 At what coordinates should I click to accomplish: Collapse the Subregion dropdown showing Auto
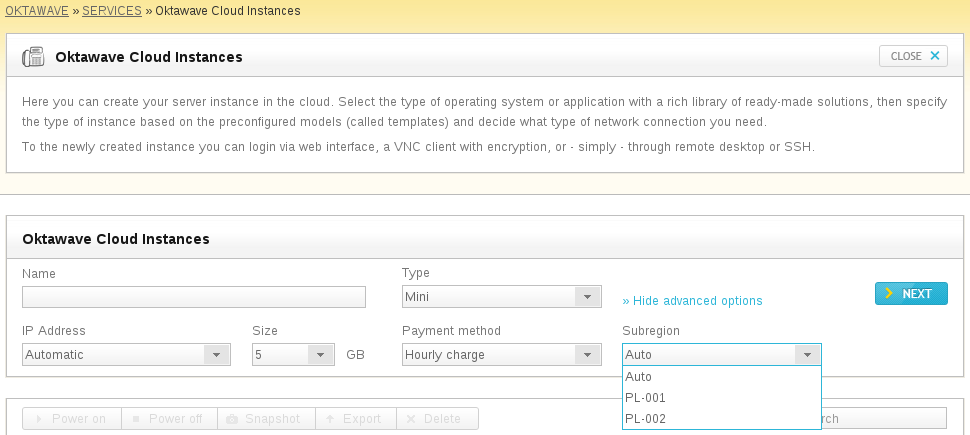tap(722, 355)
